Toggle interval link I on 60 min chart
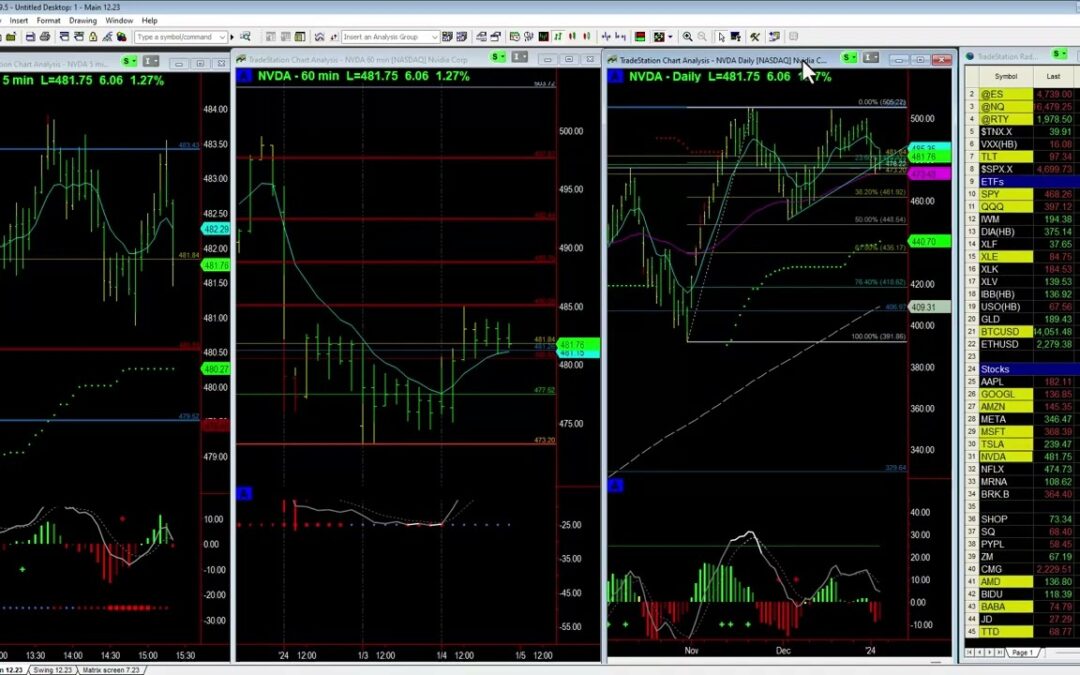1080x675 pixels. 520,56
